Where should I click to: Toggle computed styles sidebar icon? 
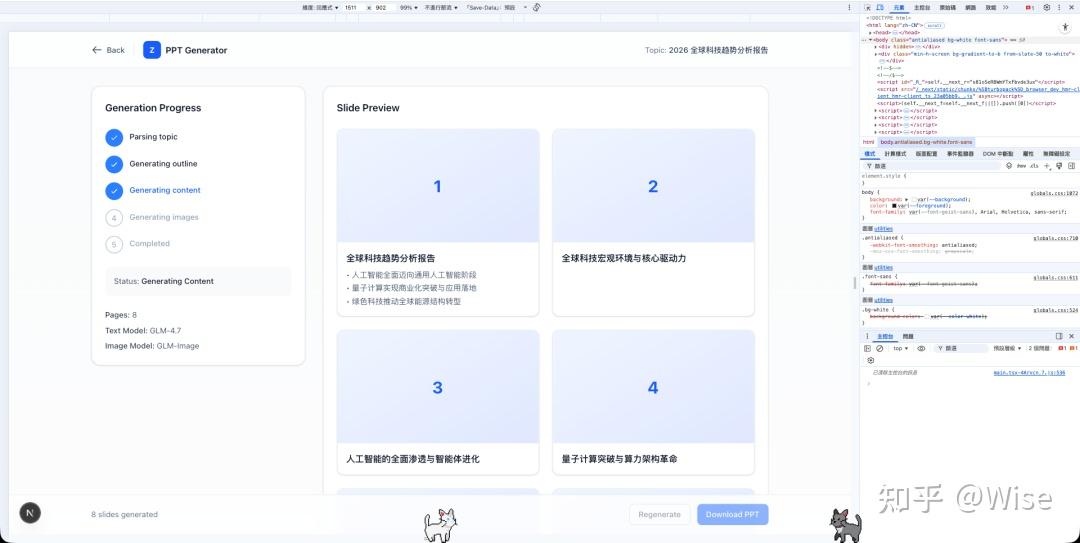tap(1071, 166)
